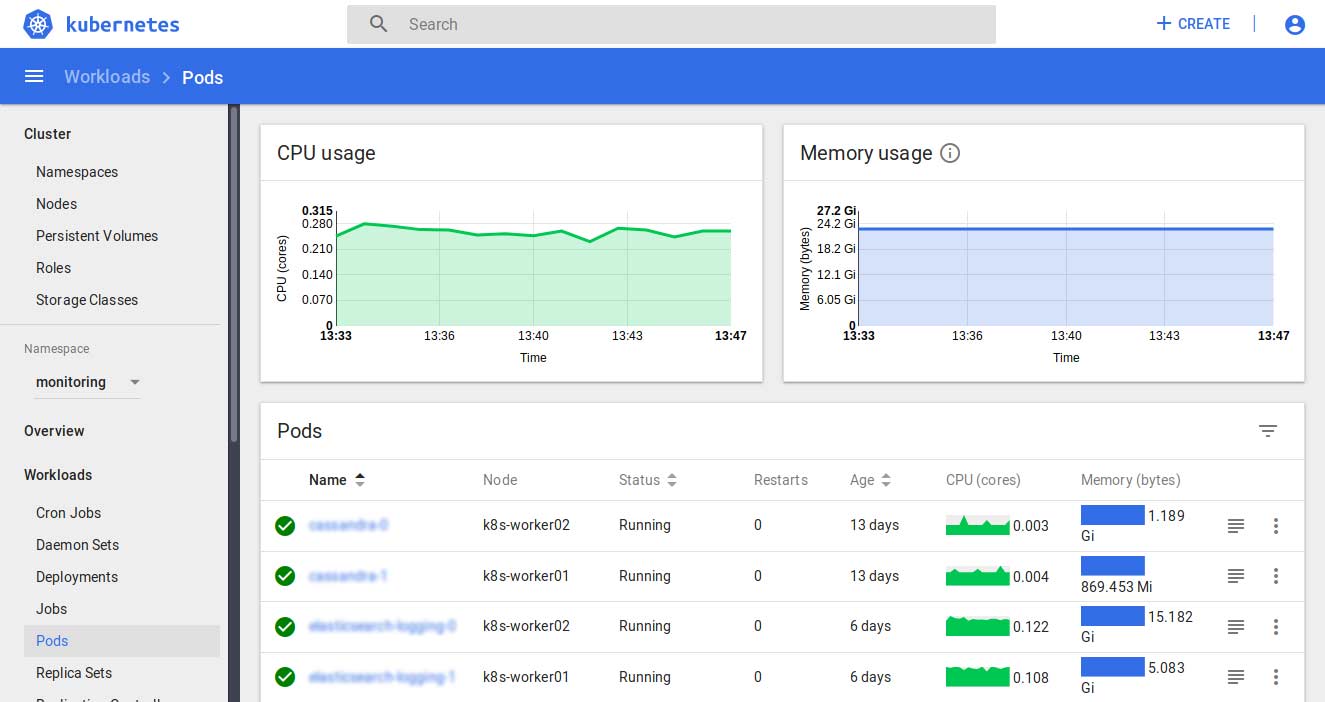Screen dimensions: 1325x702
Task: Sort pods by the Age arrows
Action: click(x=886, y=480)
